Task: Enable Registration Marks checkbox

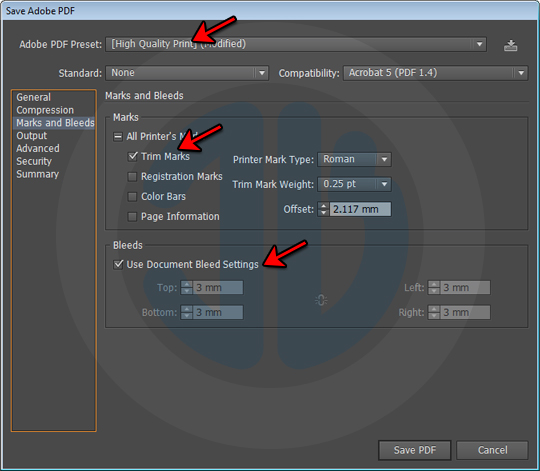Action: point(132,177)
